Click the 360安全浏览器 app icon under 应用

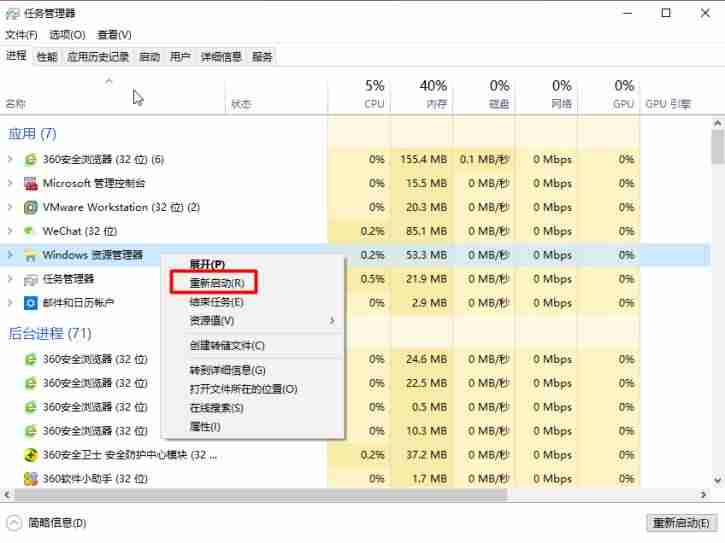31,160
